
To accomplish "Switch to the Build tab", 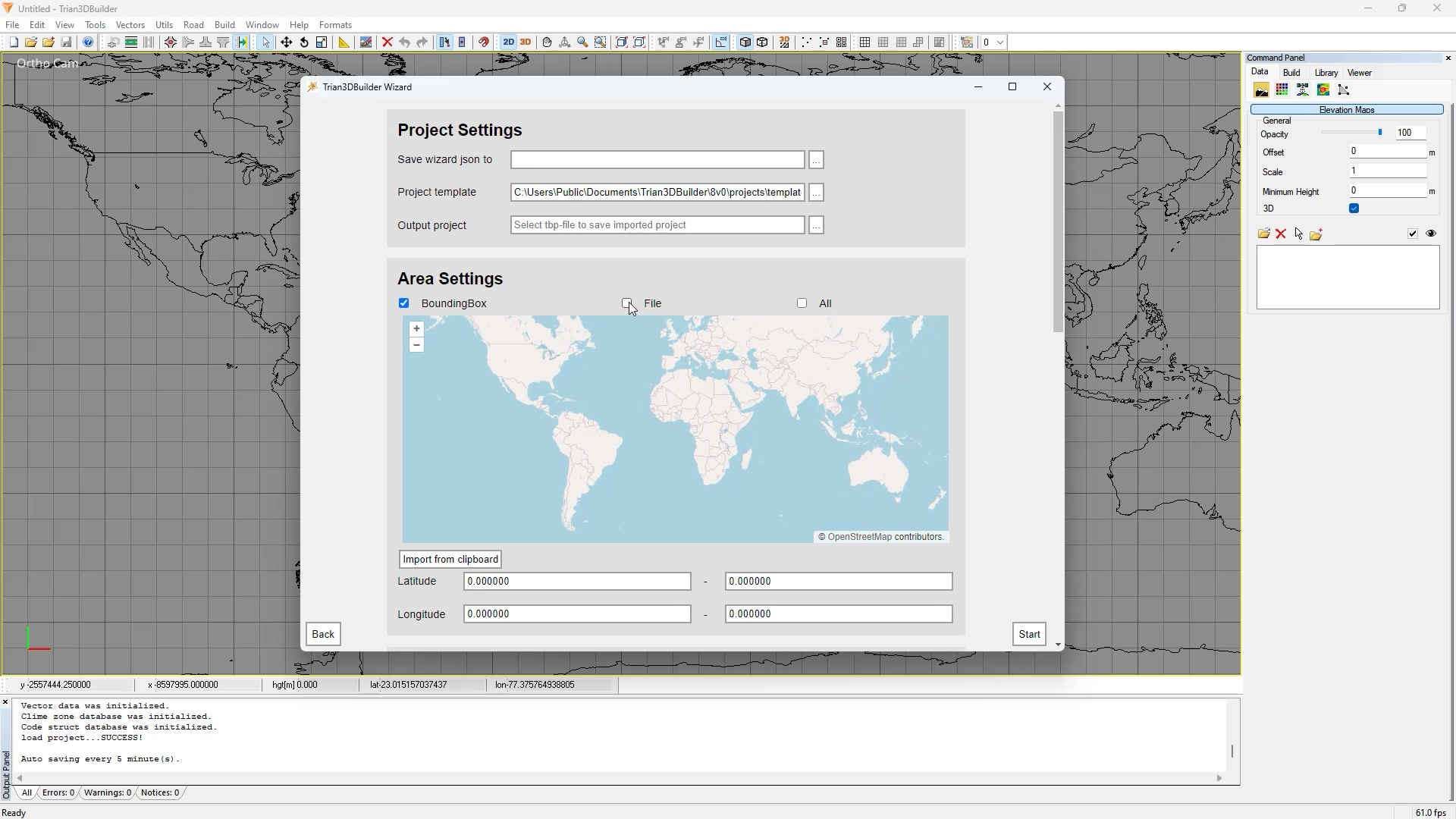I will 1291,72.
